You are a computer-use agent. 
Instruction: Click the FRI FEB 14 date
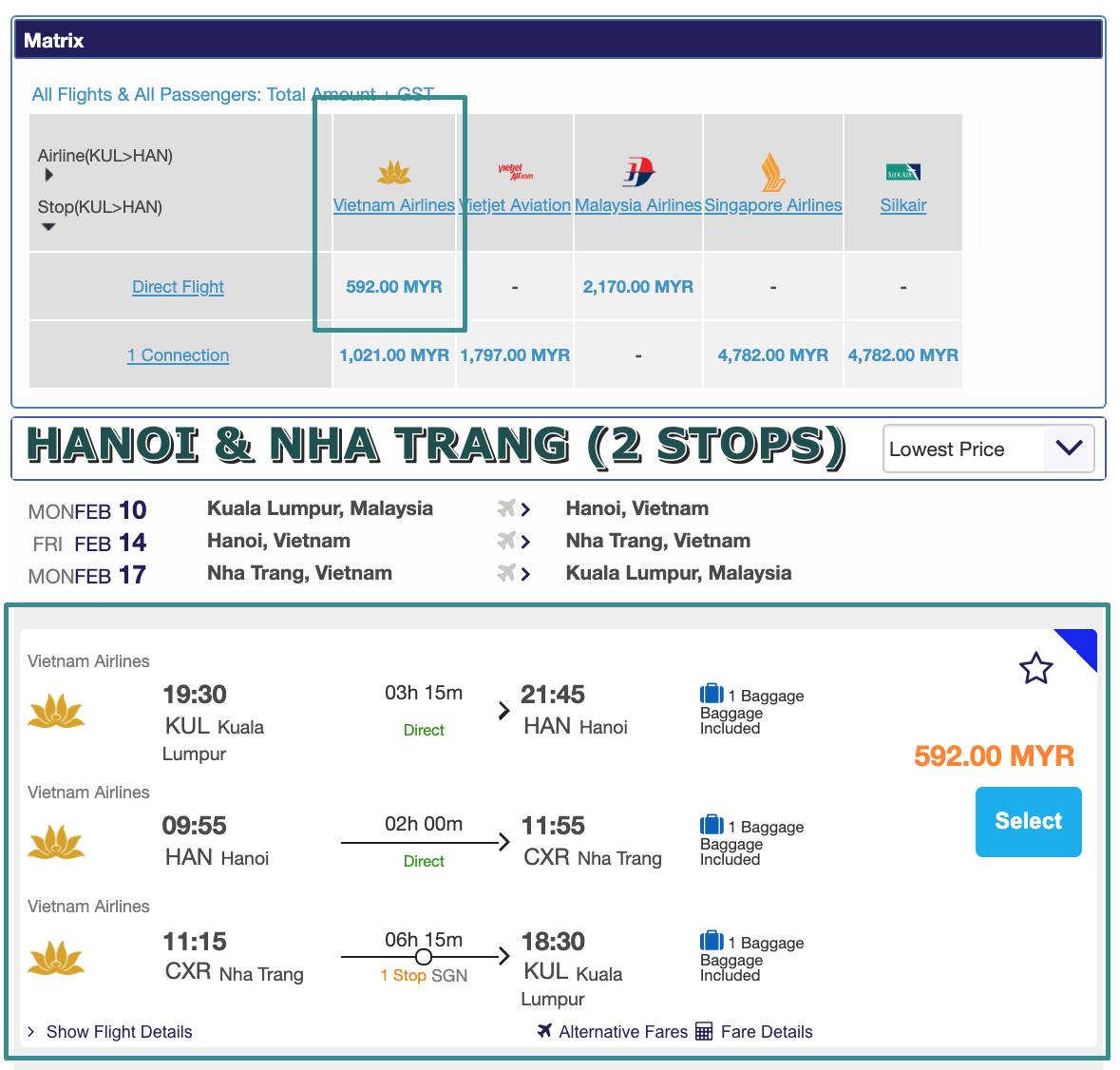tap(89, 543)
